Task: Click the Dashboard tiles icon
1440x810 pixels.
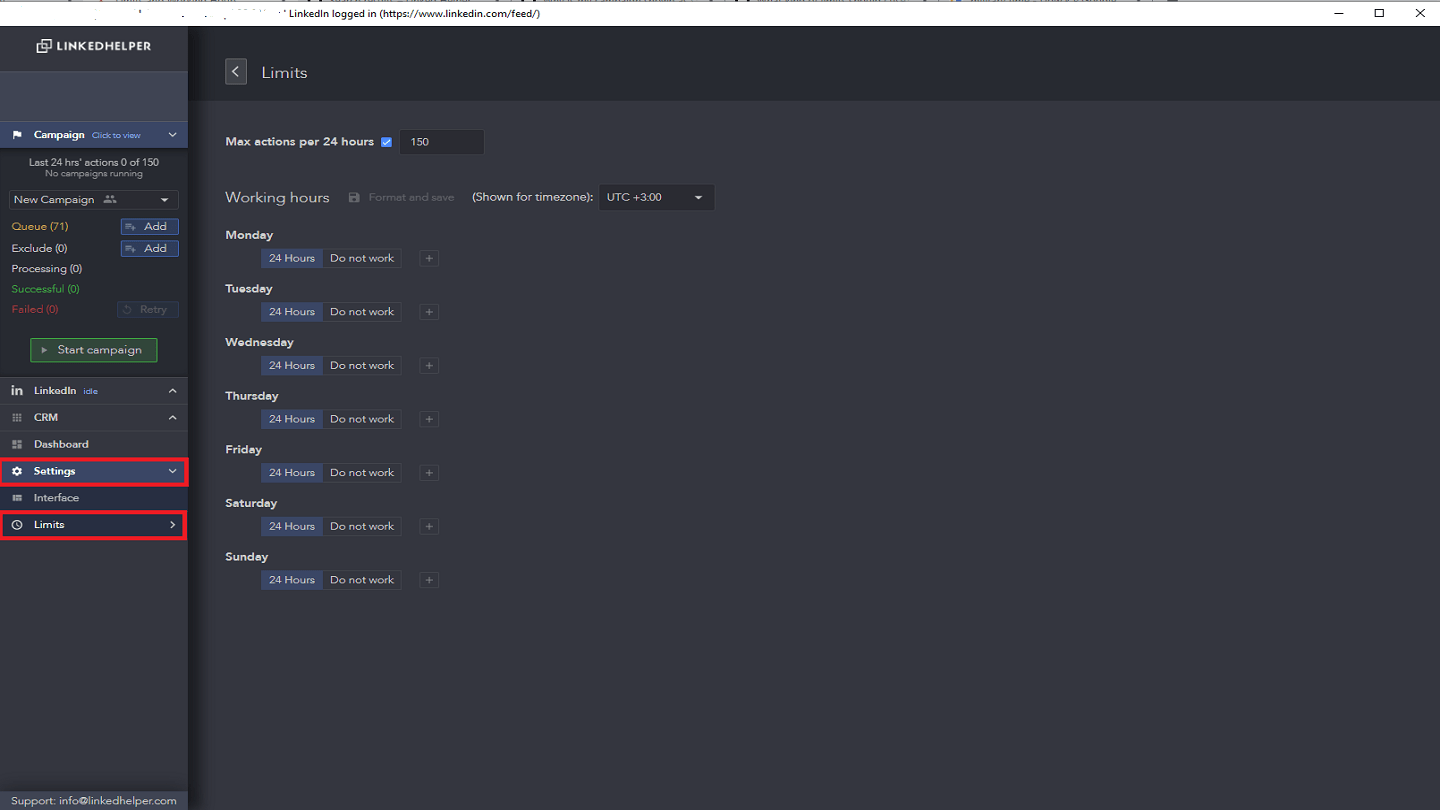Action: tap(17, 445)
